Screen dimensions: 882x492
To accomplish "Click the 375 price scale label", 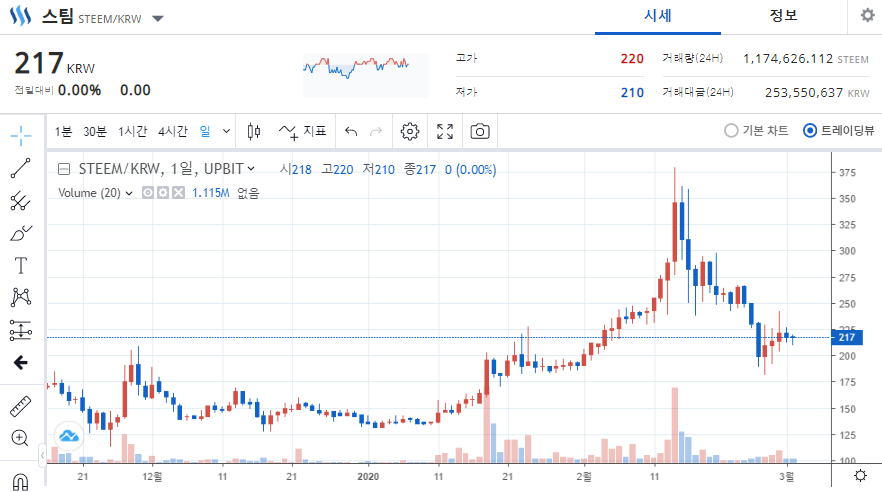I will coord(847,173).
